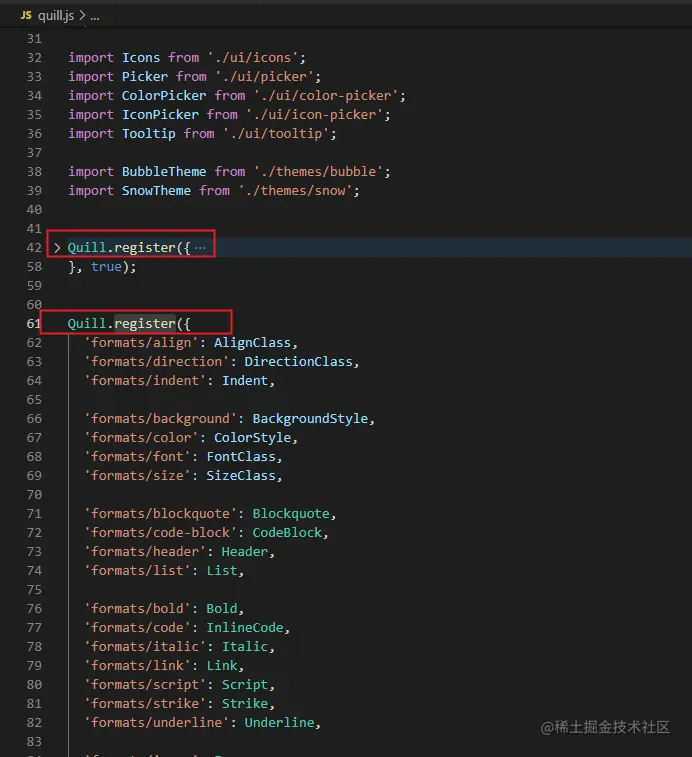Click 'formats/background' key string
The height and width of the screenshot is (757, 692).
(x=160, y=419)
